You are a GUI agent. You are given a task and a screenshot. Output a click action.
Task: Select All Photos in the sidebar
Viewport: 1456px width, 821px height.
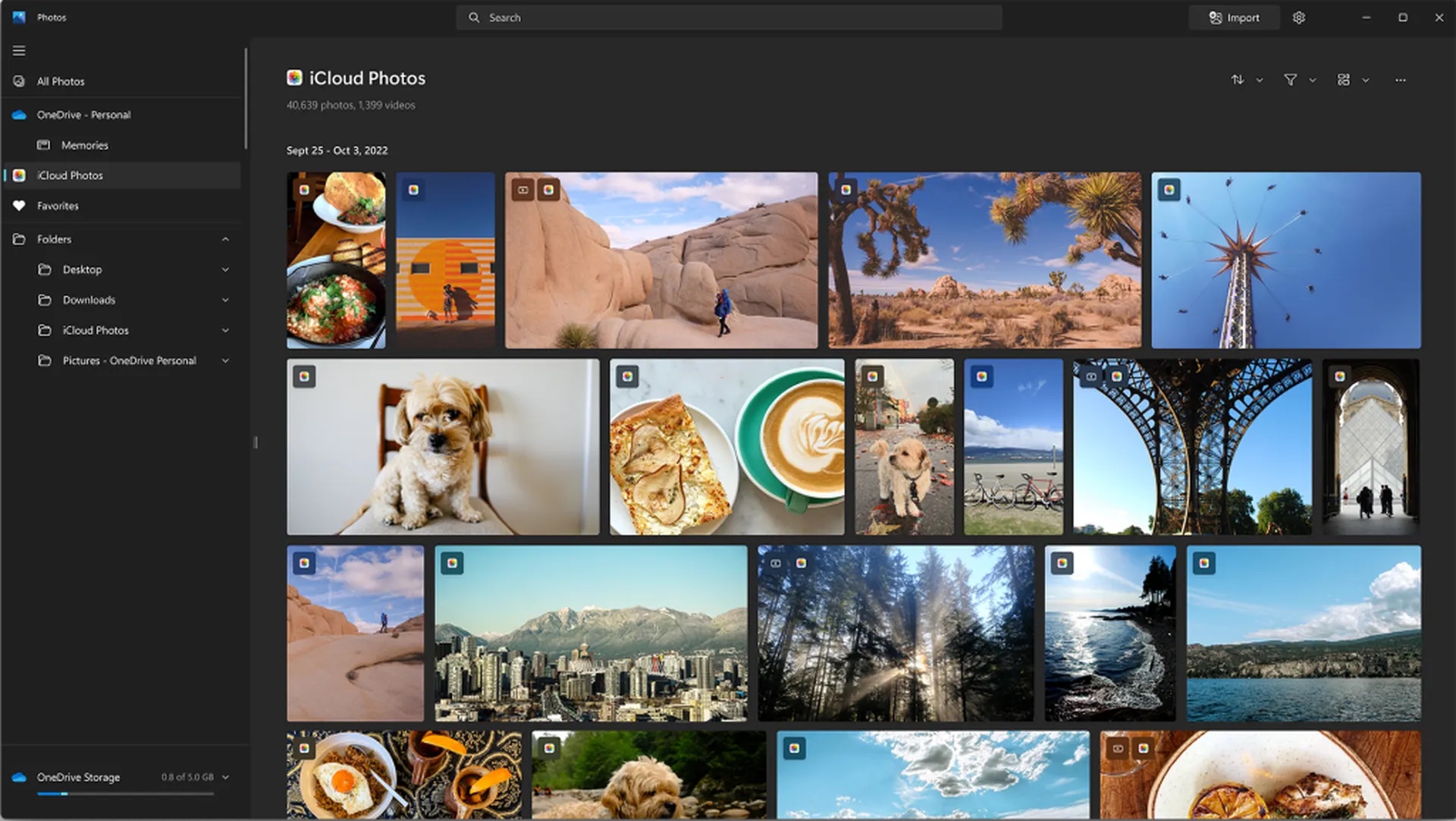tap(61, 80)
